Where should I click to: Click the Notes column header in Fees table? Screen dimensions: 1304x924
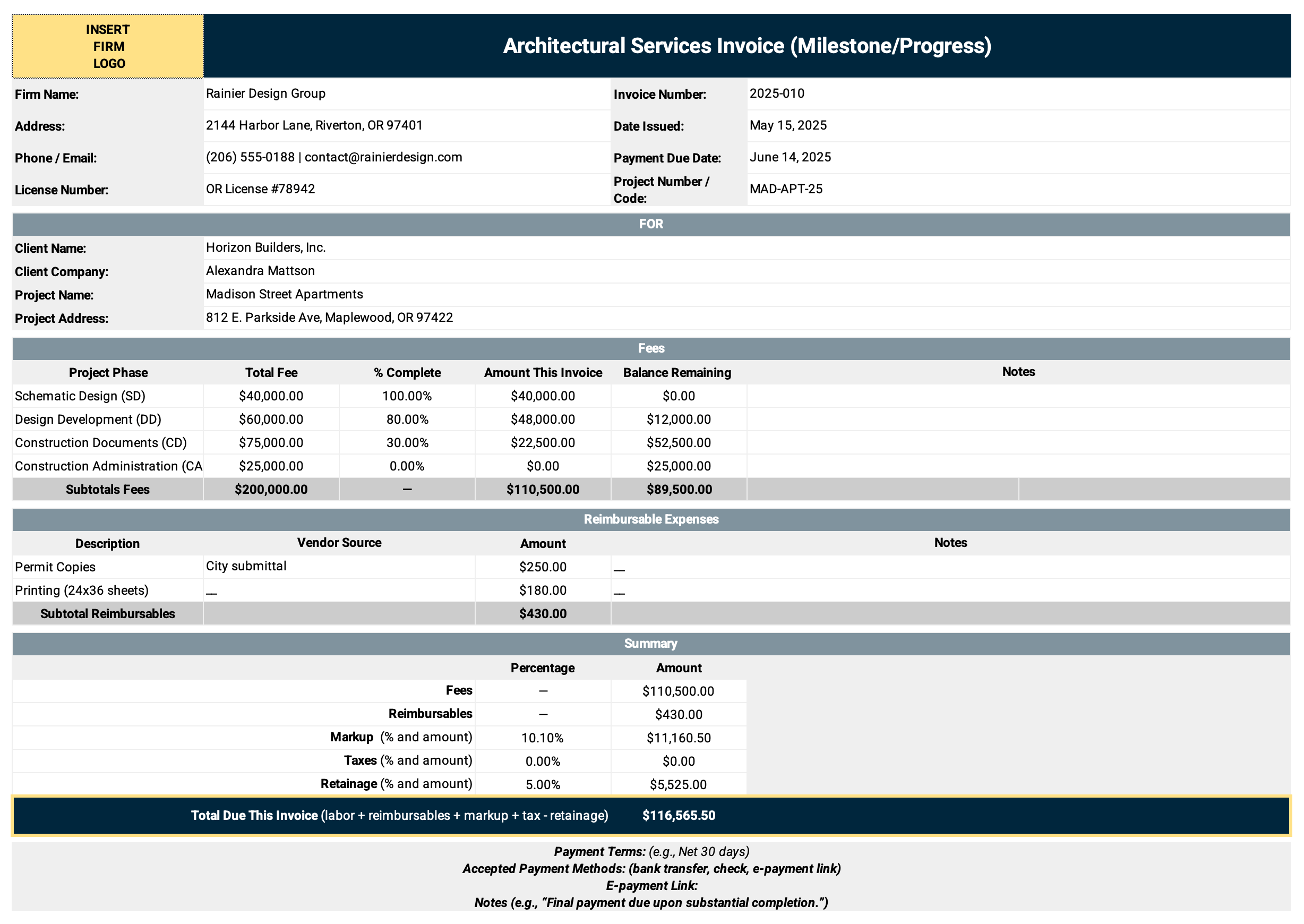(x=1018, y=372)
